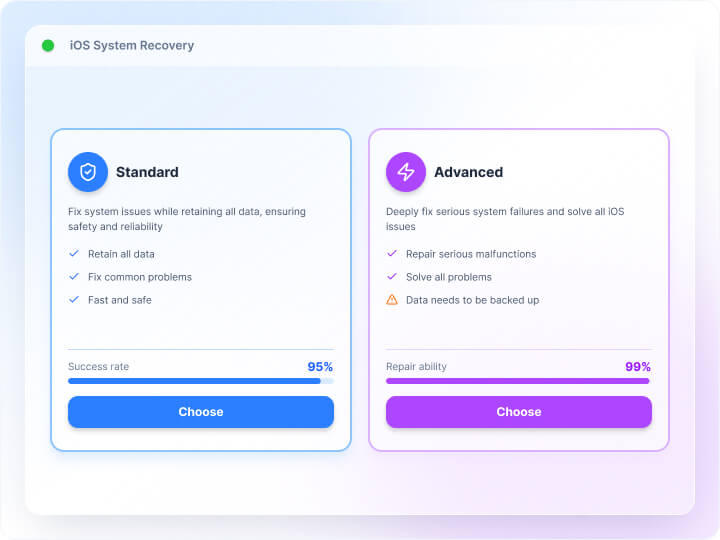Viewport: 720px width, 540px height.
Task: Click the Standard description about retaining all data
Action: click(187, 219)
